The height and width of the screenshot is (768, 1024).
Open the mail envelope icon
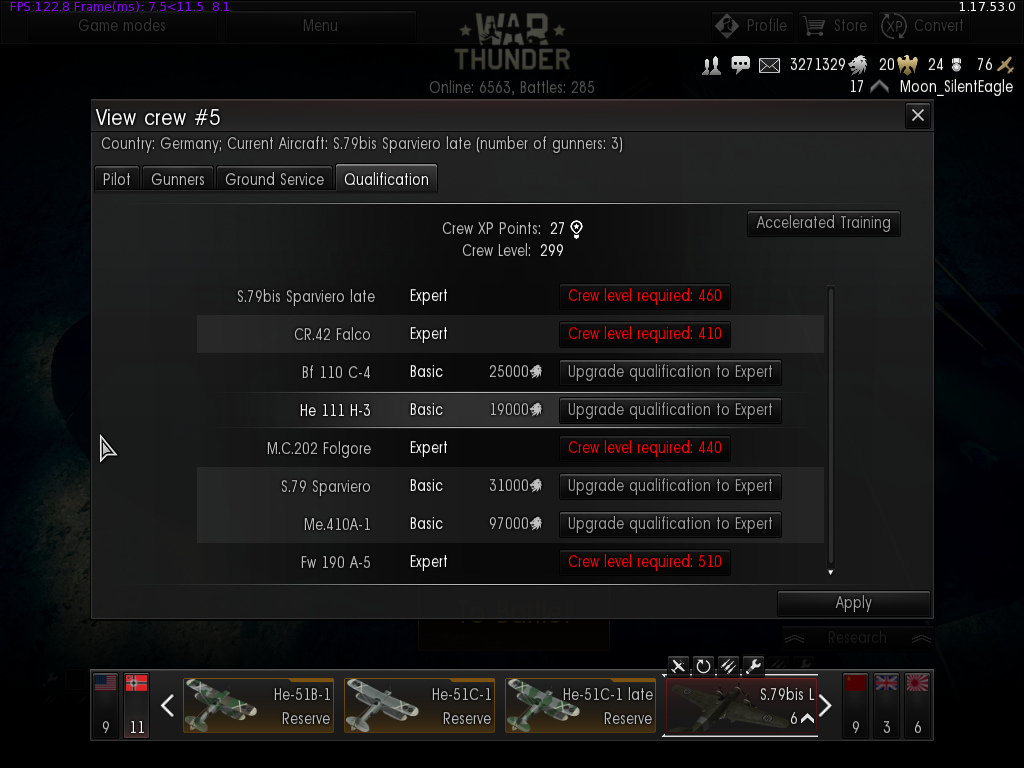coord(769,65)
